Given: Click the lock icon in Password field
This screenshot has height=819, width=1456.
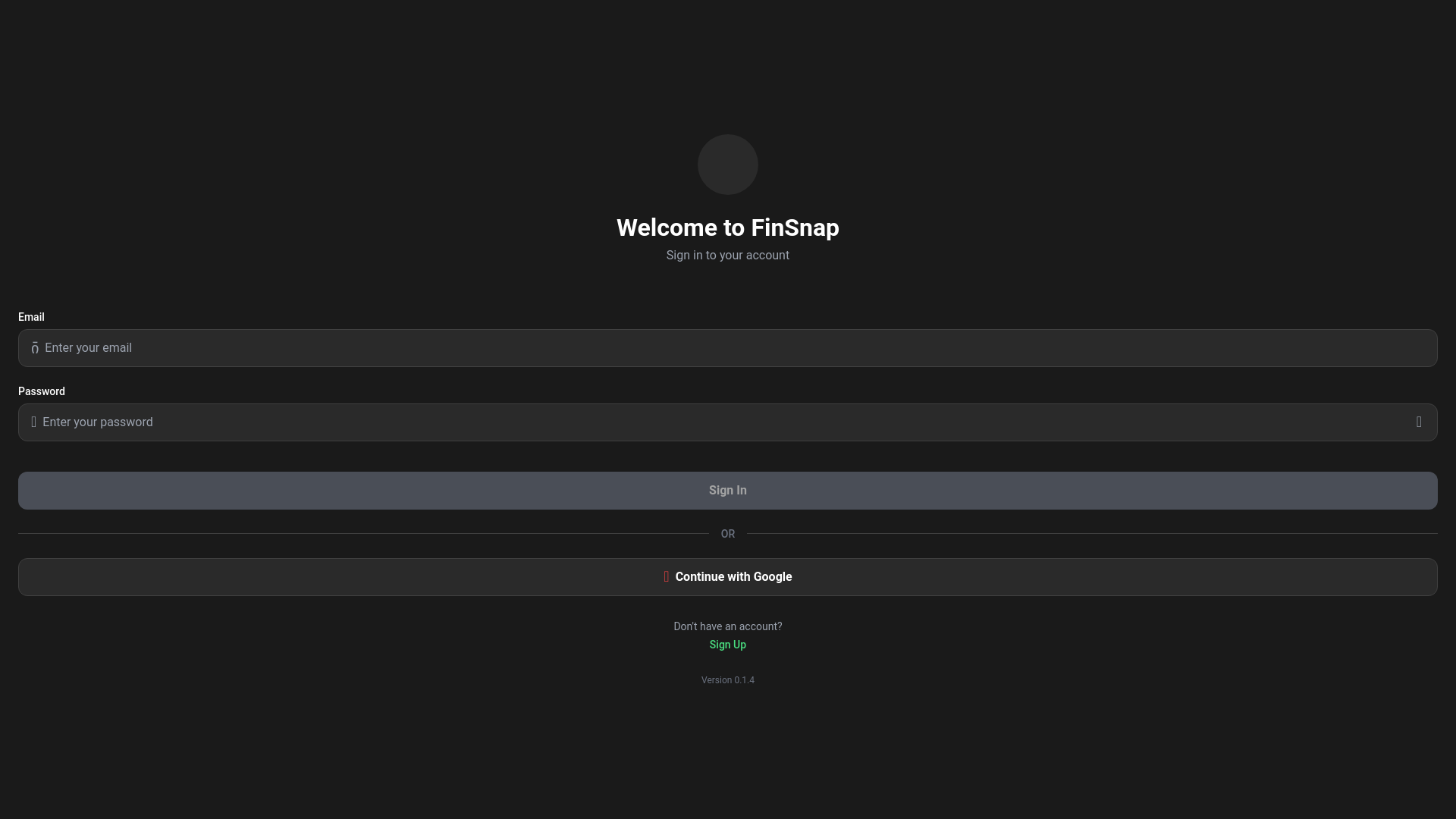Looking at the screenshot, I should tap(33, 422).
